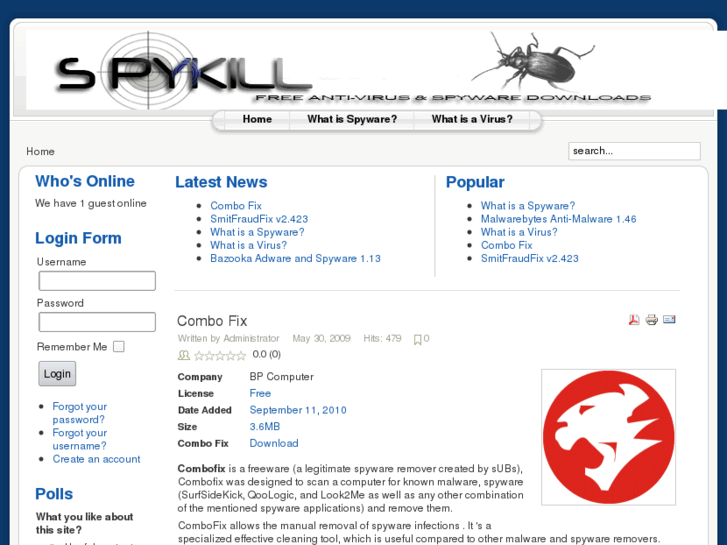Image resolution: width=727 pixels, height=545 pixels.
Task: Open What is Spyware? menu item
Action: tap(352, 119)
